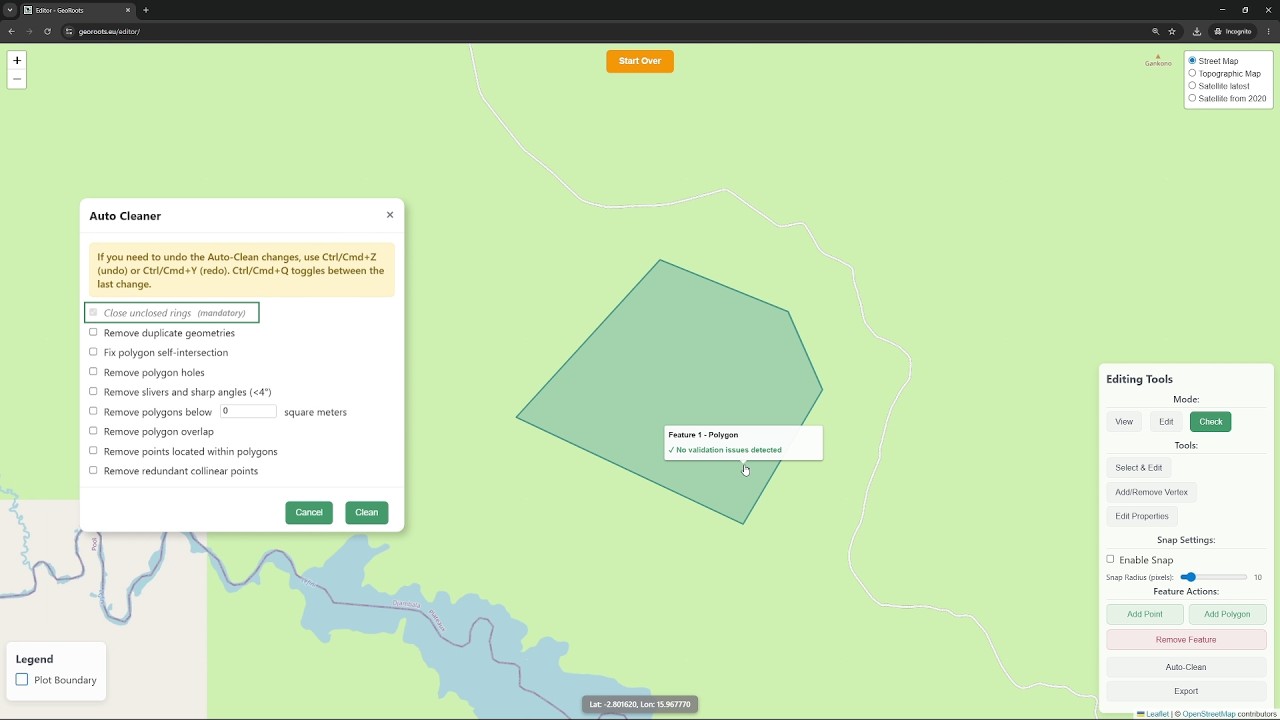Switch to Edit mode
The height and width of the screenshot is (720, 1280).
coord(1166,422)
